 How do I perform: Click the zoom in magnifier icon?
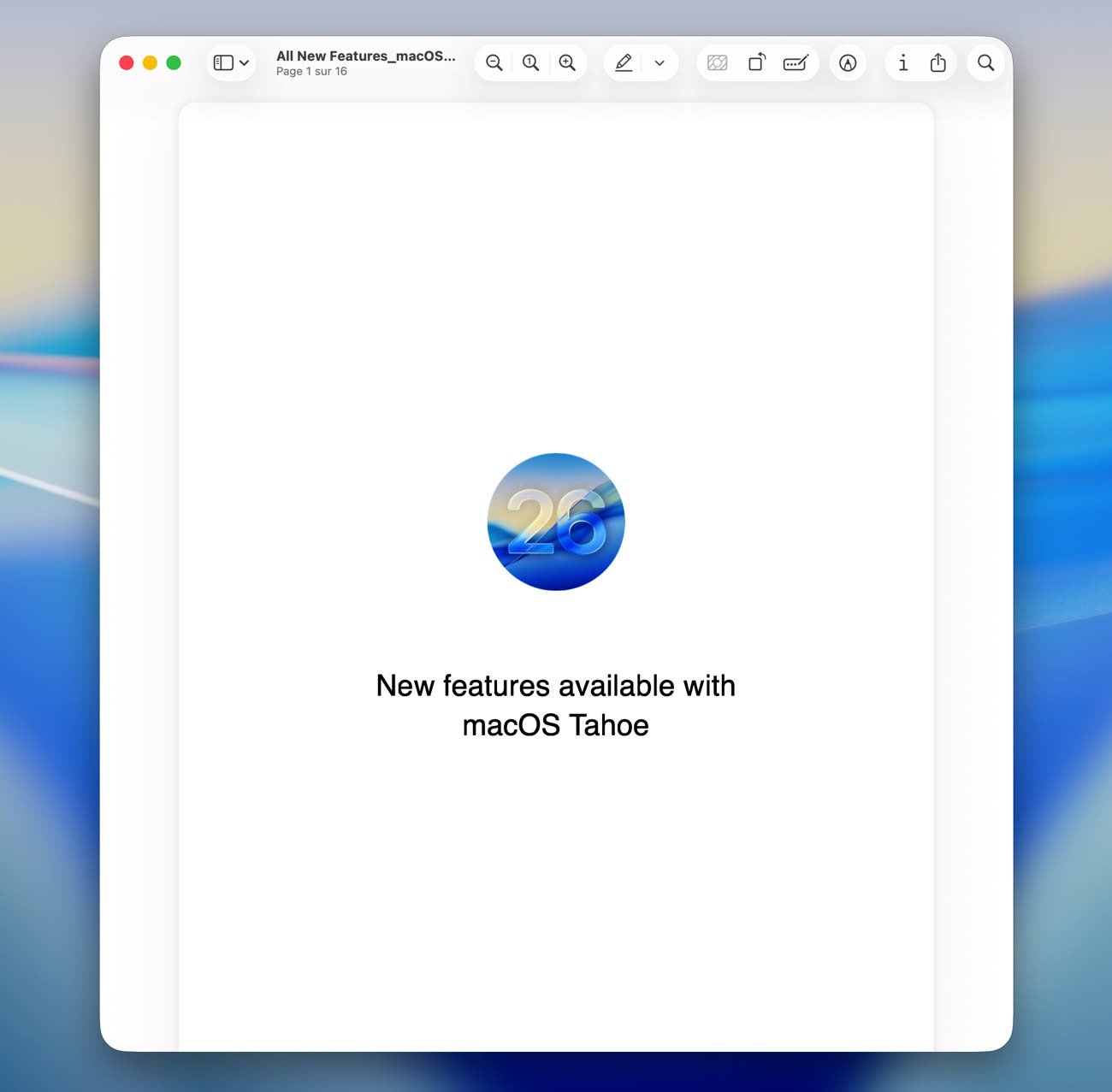pyautogui.click(x=567, y=63)
